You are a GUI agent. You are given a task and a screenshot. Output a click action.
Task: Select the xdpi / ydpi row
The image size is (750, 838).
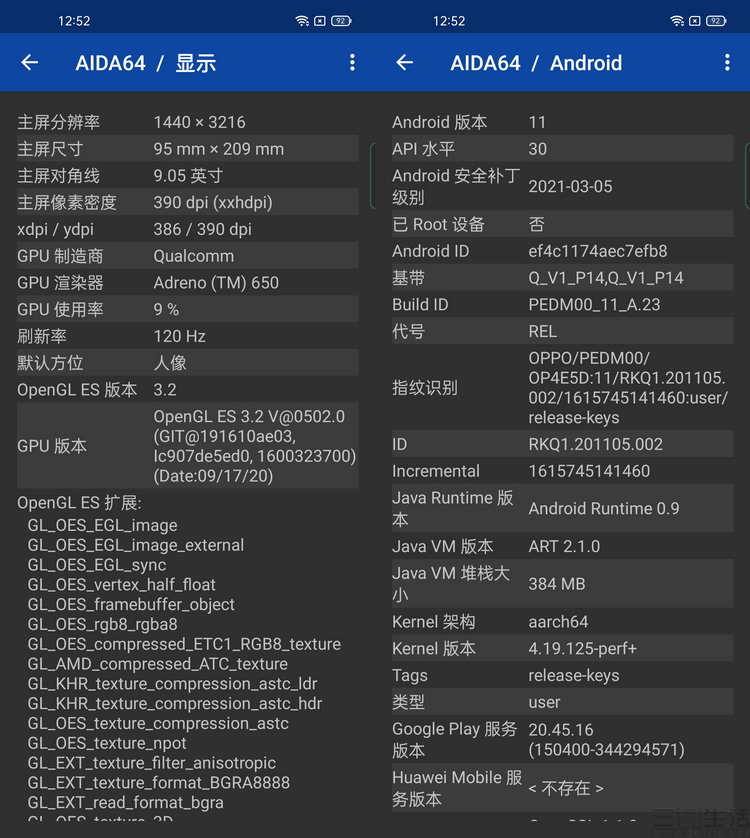(188, 229)
